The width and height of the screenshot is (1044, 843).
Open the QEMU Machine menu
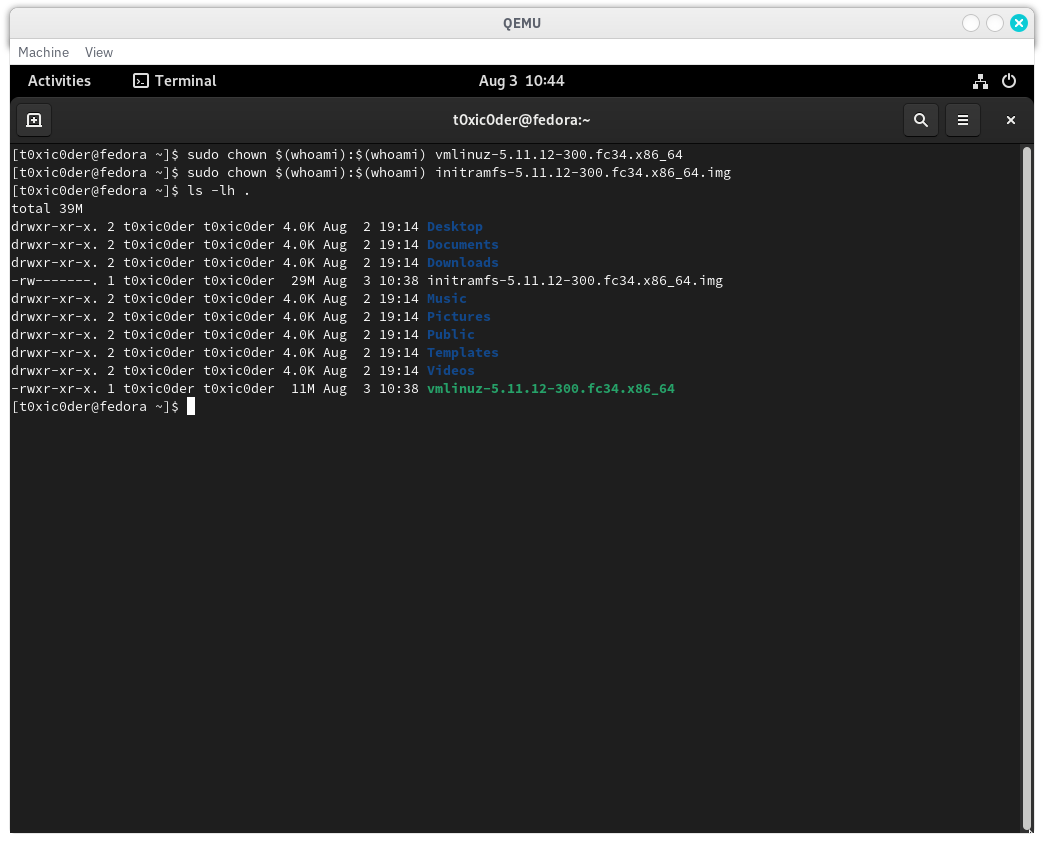pyautogui.click(x=43, y=52)
